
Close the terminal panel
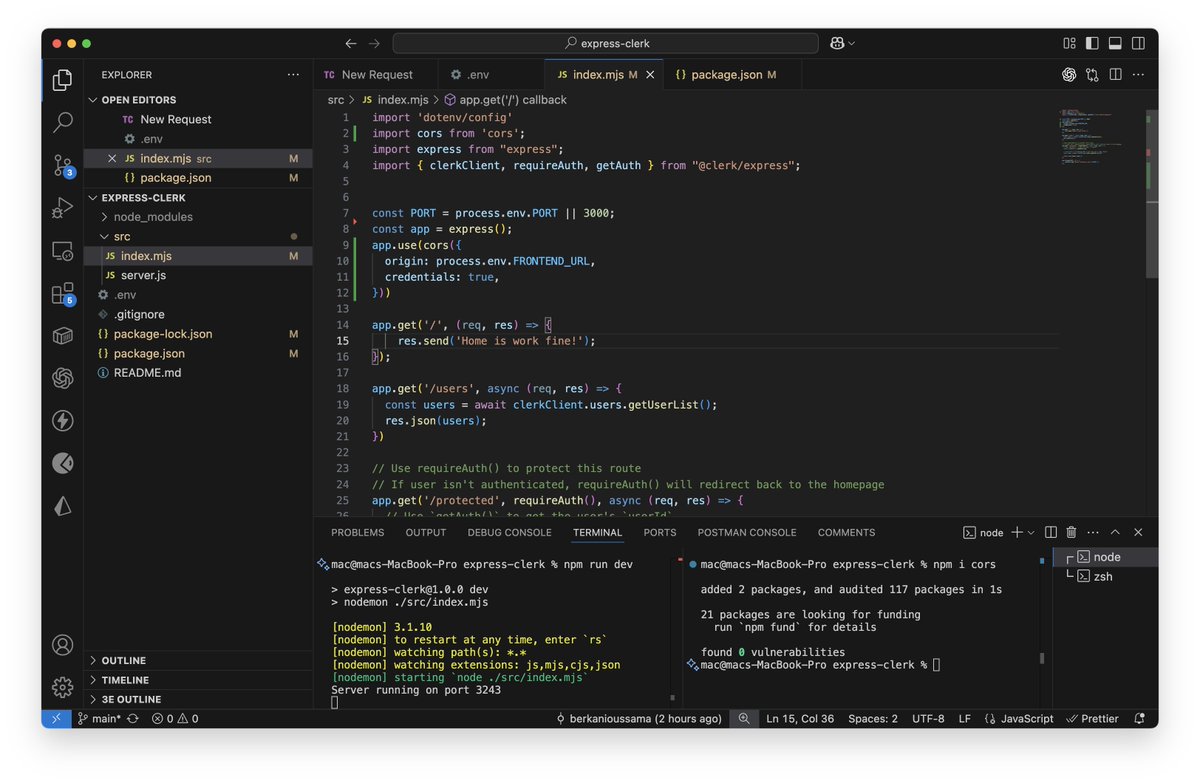point(1138,533)
